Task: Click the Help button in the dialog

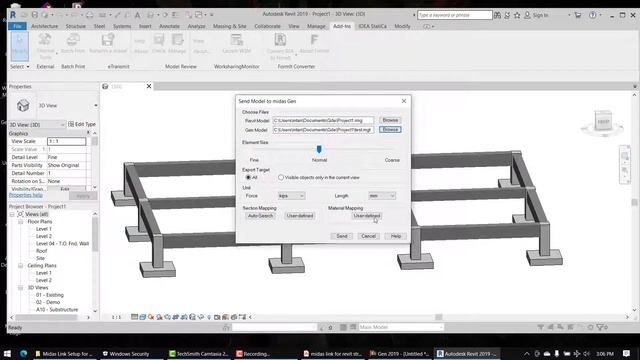Action: [396, 236]
